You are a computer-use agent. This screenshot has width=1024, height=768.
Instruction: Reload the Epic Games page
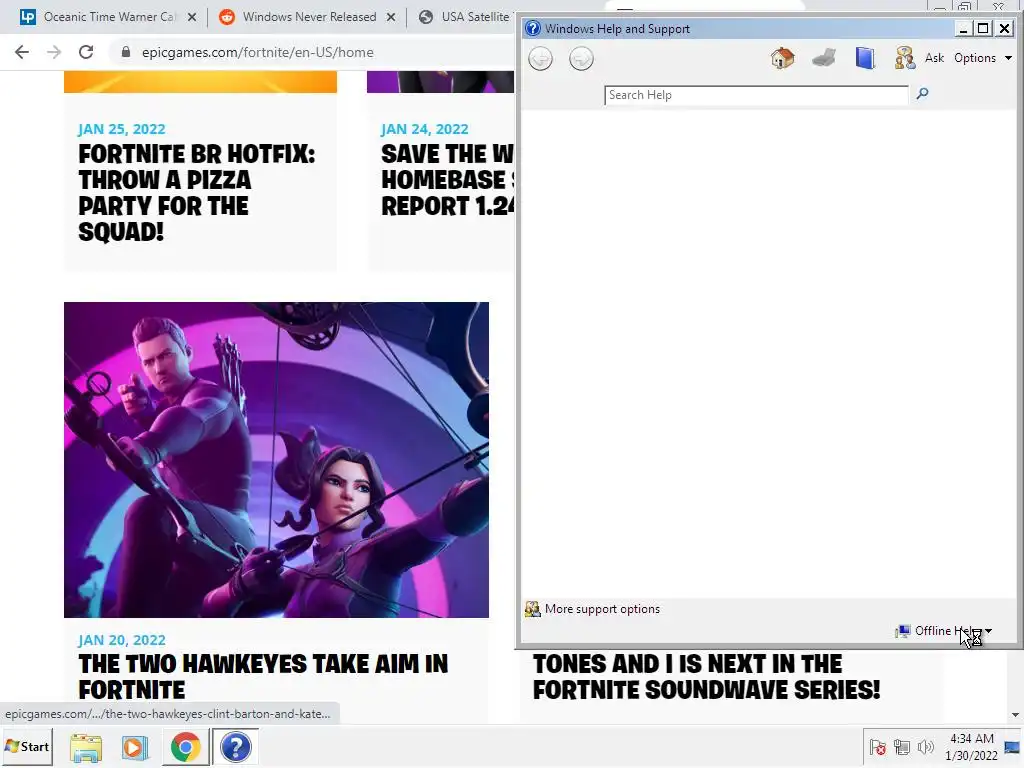tap(86, 52)
